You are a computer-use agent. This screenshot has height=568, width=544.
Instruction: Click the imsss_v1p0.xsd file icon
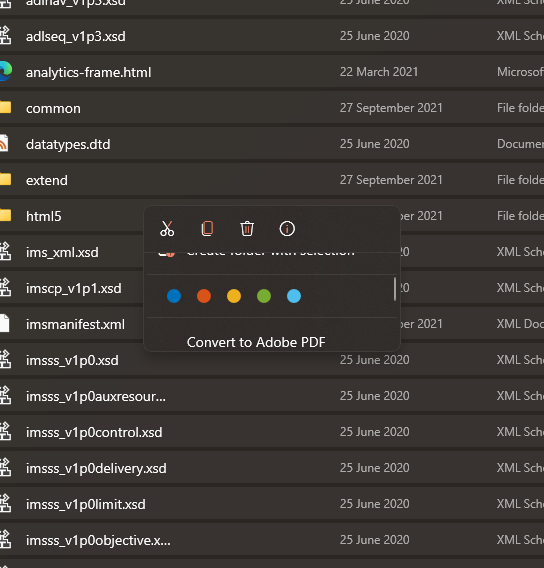click(x=5, y=359)
